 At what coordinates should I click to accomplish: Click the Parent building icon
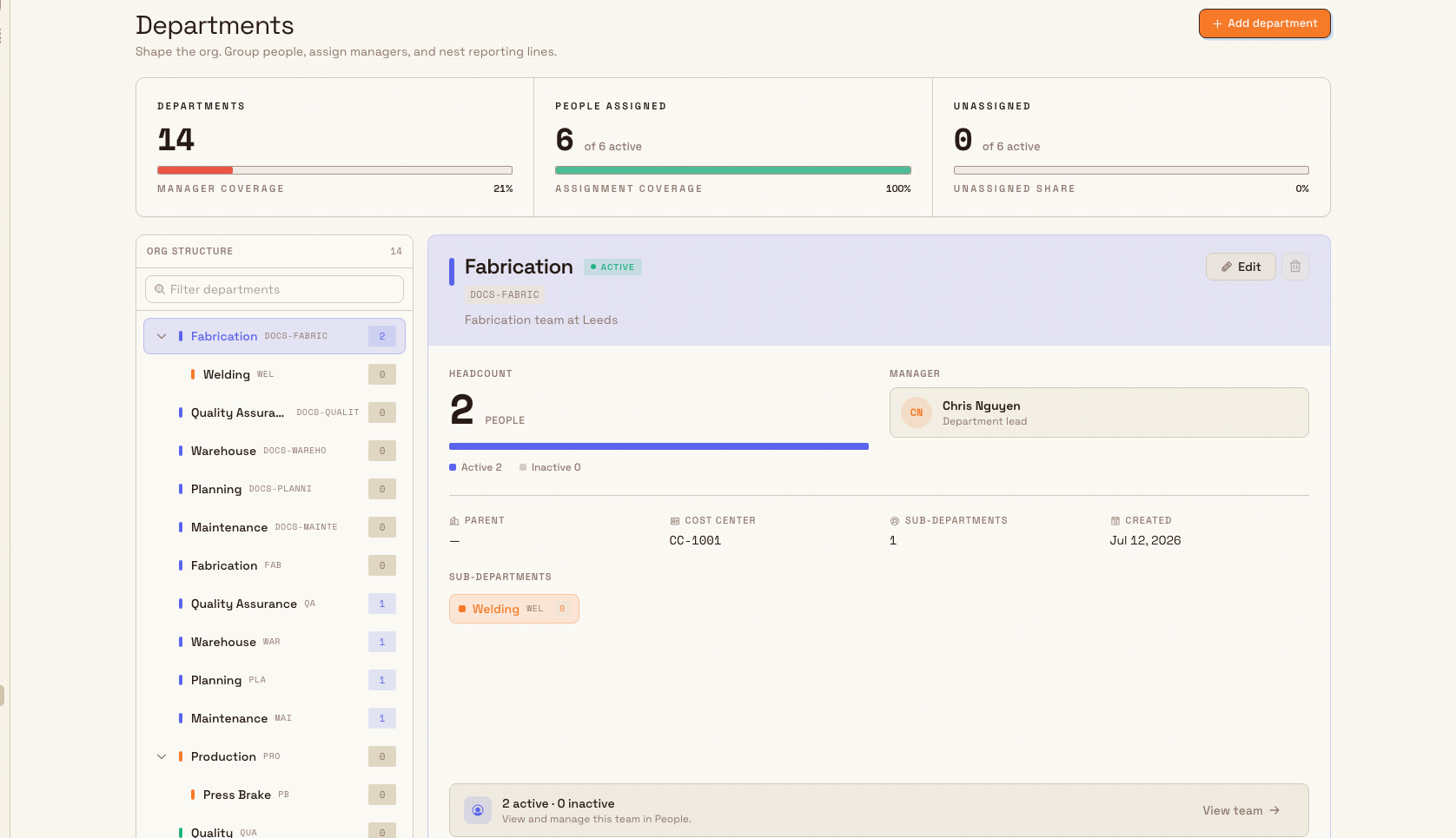click(454, 521)
